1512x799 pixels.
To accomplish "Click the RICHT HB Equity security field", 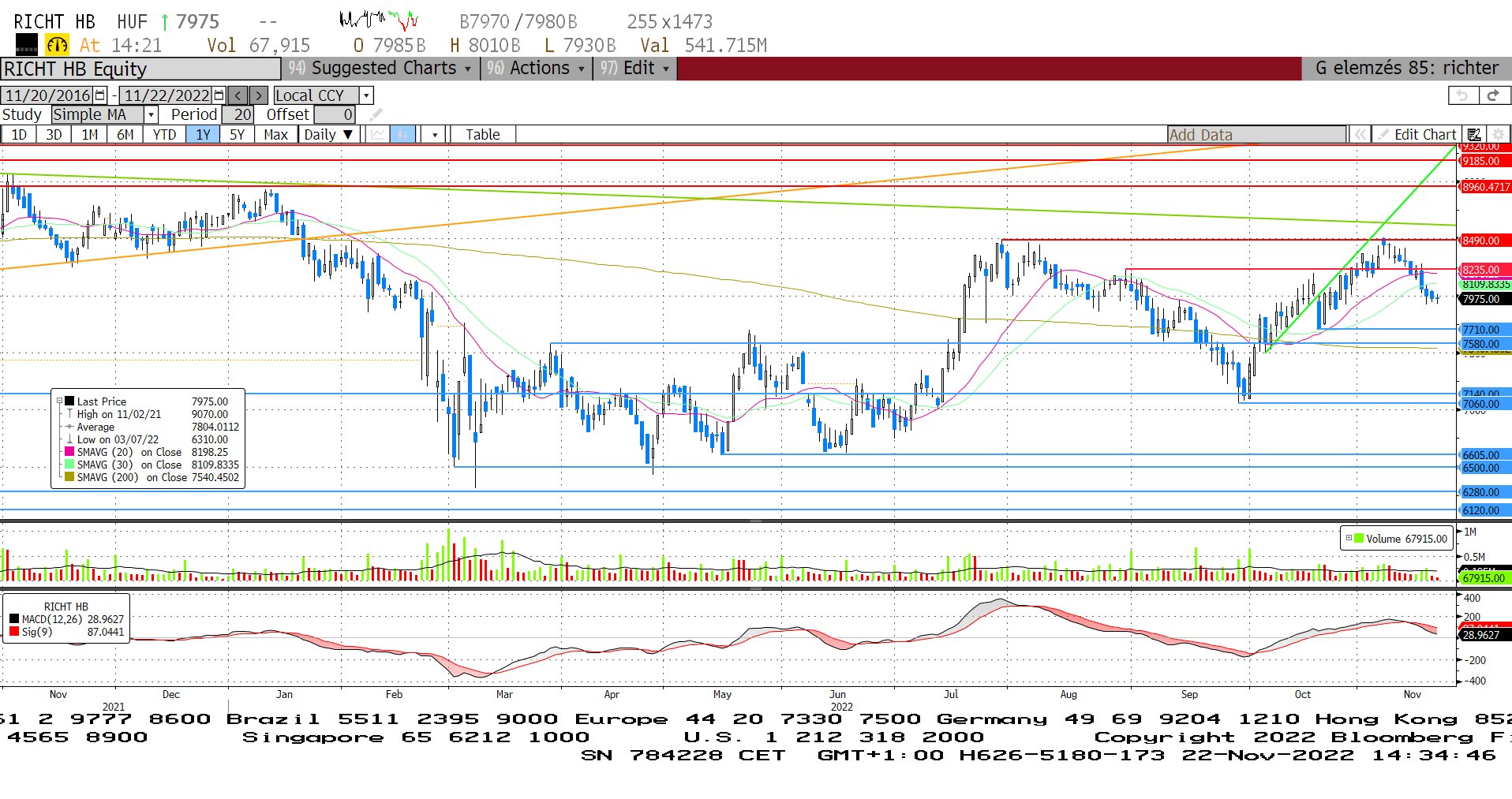I will (x=140, y=69).
